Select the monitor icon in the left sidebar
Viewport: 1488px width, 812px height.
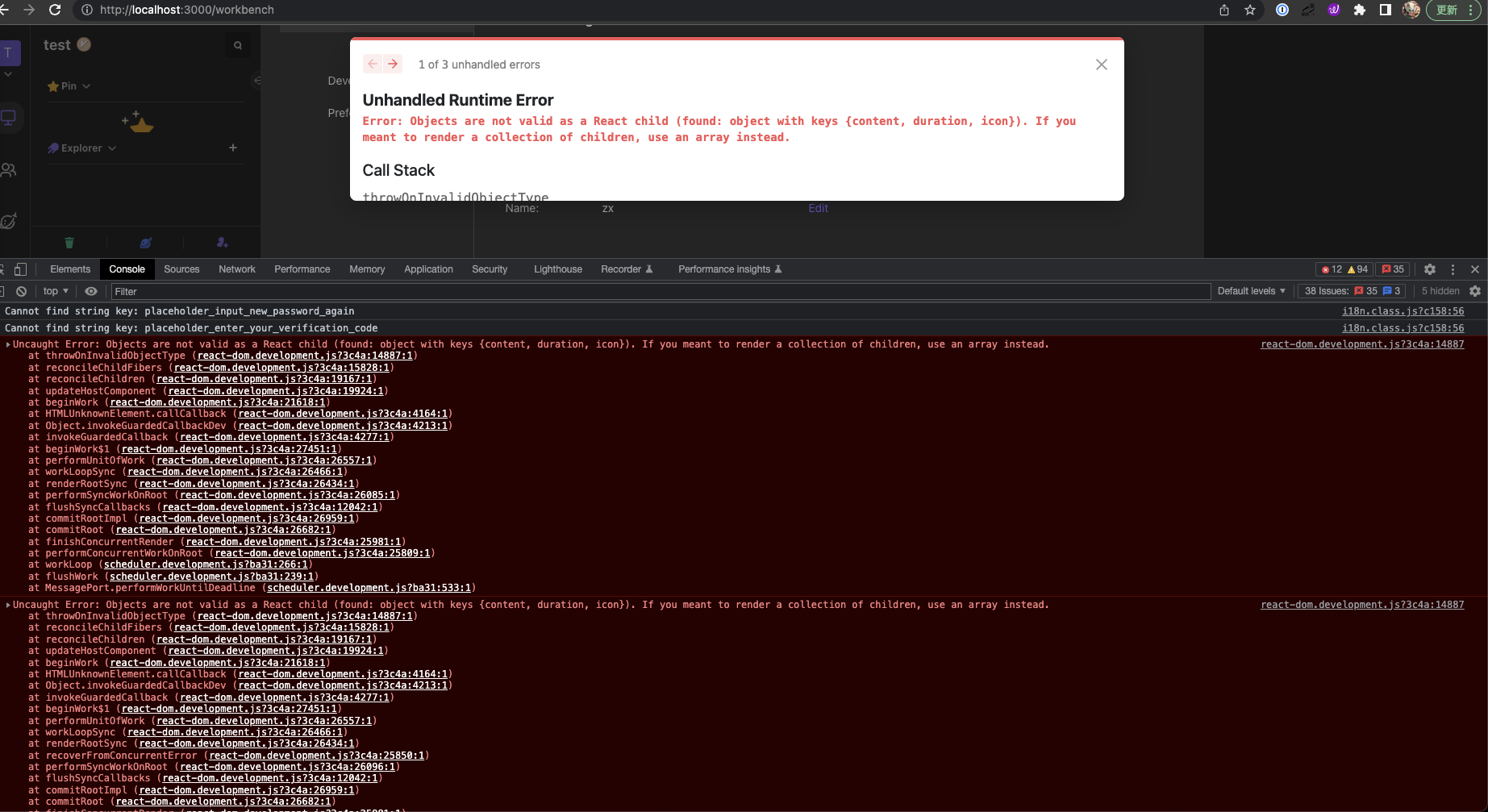point(10,118)
